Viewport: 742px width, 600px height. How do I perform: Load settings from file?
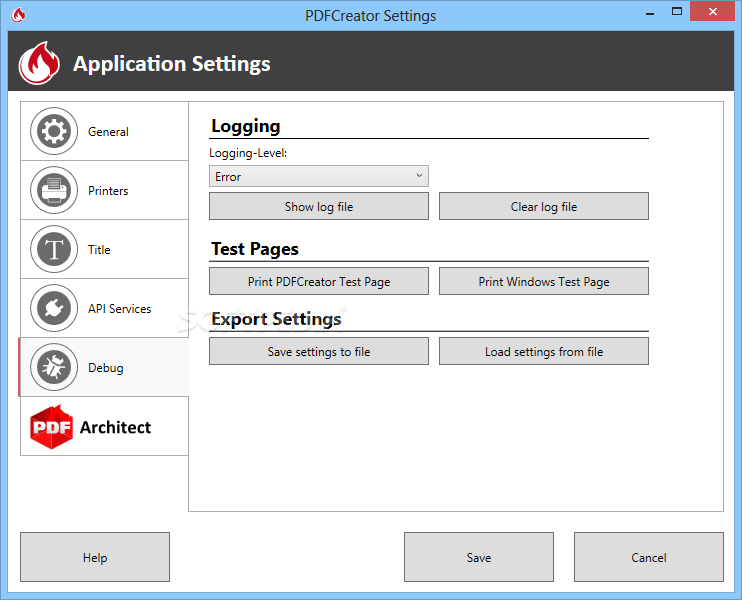544,351
